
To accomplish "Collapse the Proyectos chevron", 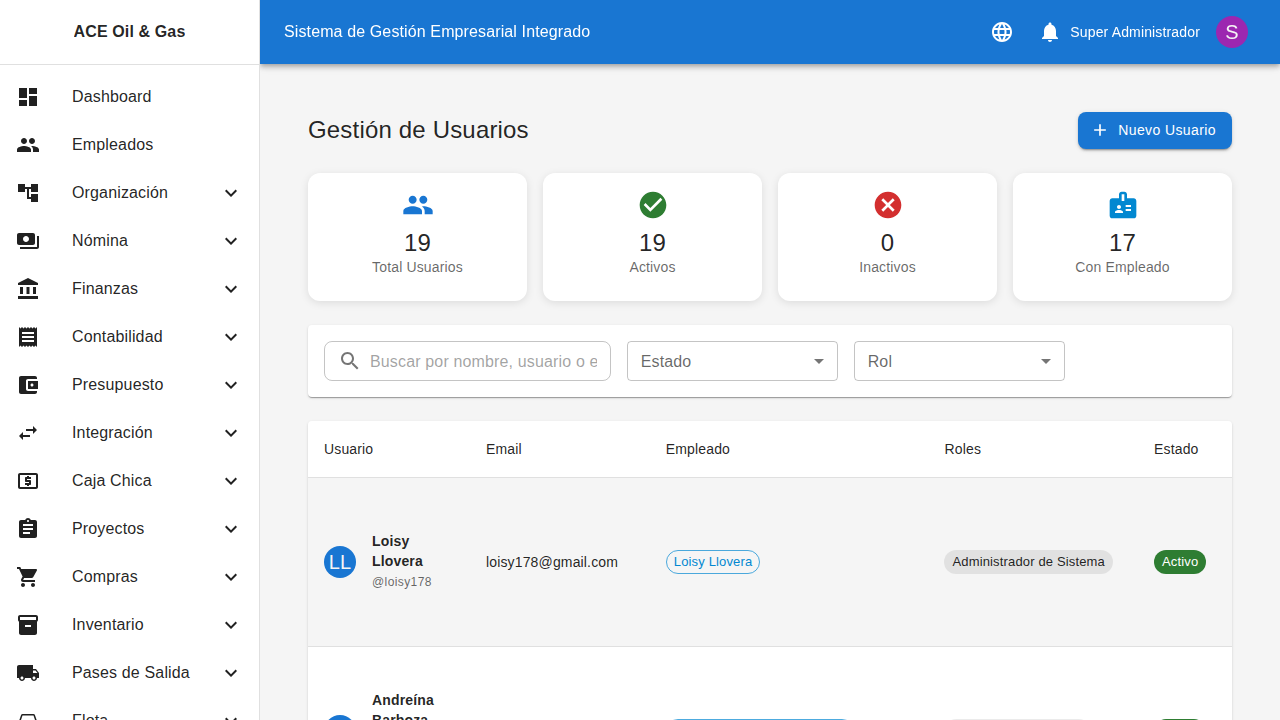I will coord(231,528).
